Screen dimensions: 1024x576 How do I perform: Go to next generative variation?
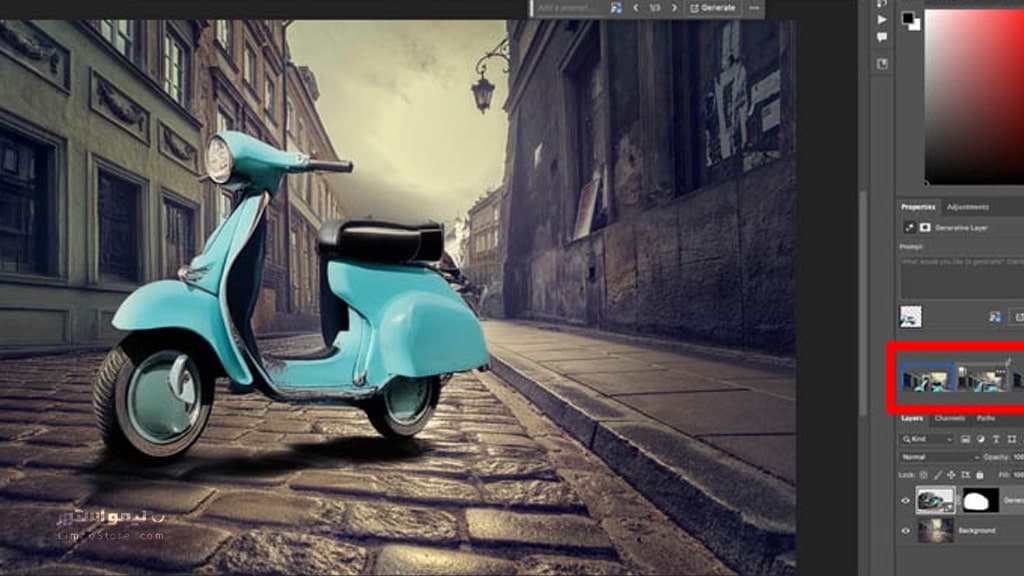point(674,8)
